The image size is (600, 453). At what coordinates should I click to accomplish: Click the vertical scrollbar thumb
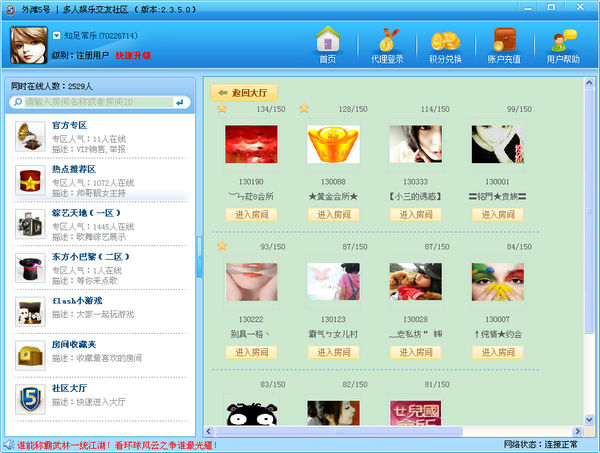pyautogui.click(x=589, y=211)
